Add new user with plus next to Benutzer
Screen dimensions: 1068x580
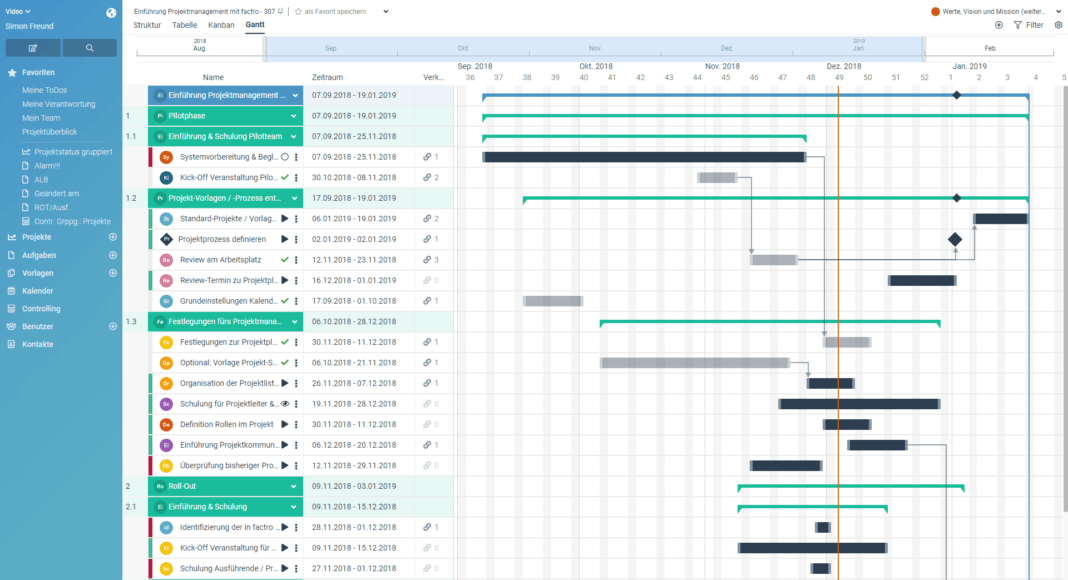click(x=113, y=326)
